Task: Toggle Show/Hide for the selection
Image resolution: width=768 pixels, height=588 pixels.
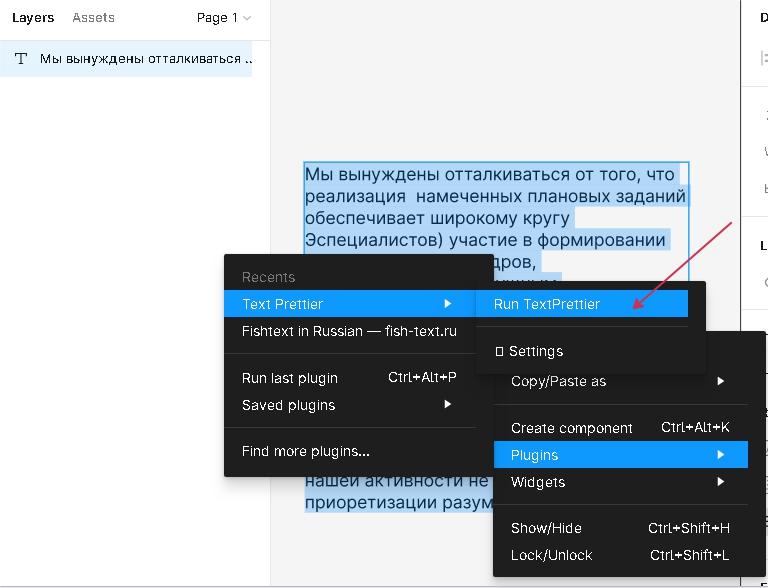Action: (x=546, y=528)
